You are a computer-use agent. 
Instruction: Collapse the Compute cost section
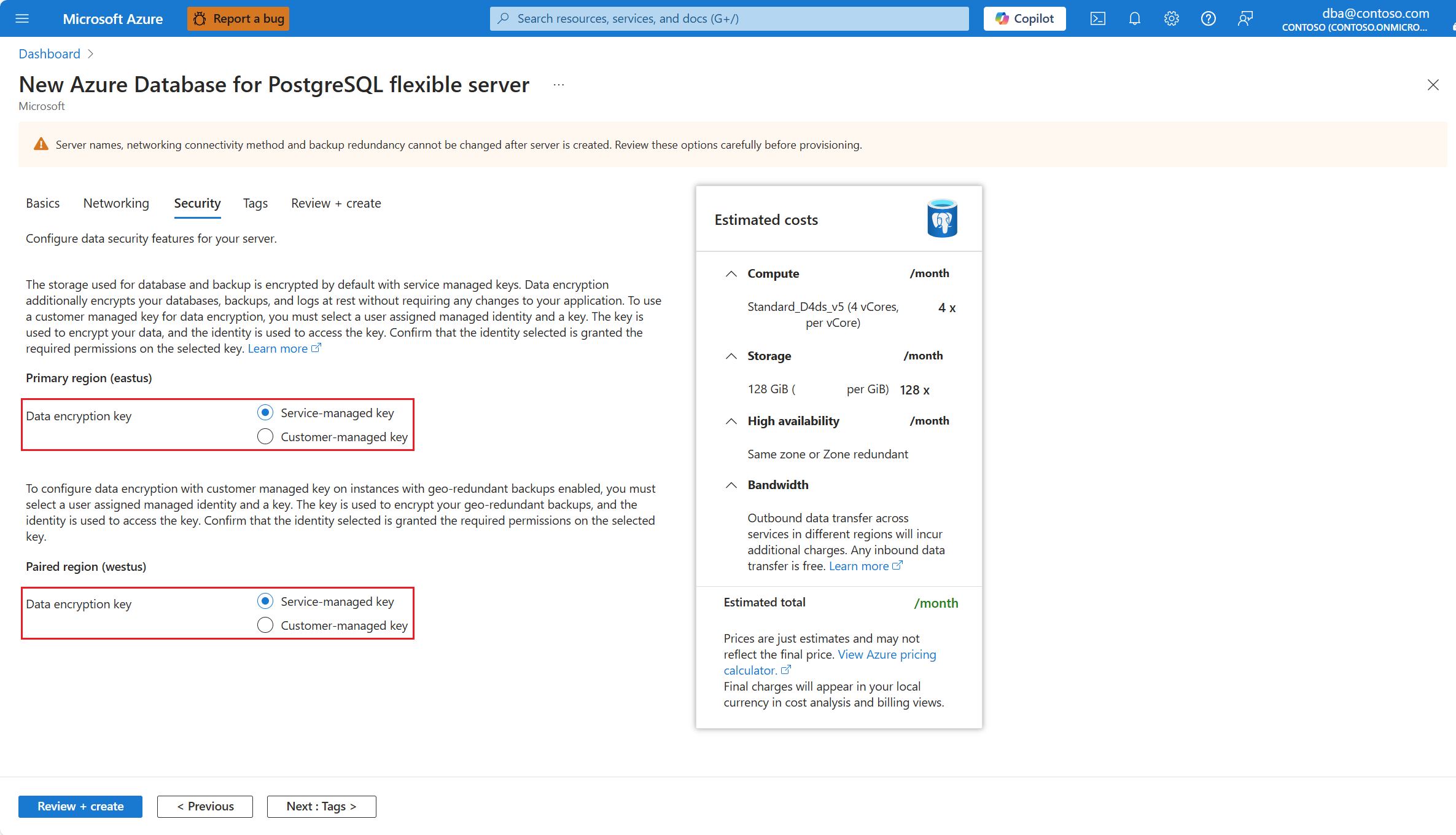tap(731, 274)
